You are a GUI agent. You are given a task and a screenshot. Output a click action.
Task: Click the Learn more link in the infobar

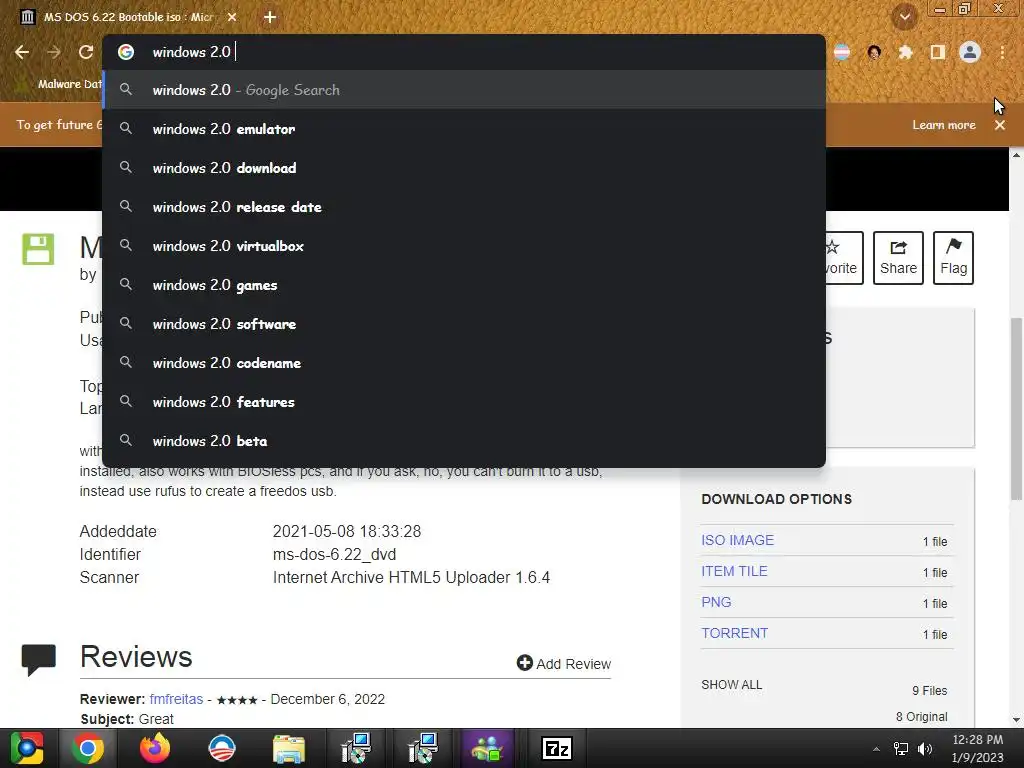[944, 125]
